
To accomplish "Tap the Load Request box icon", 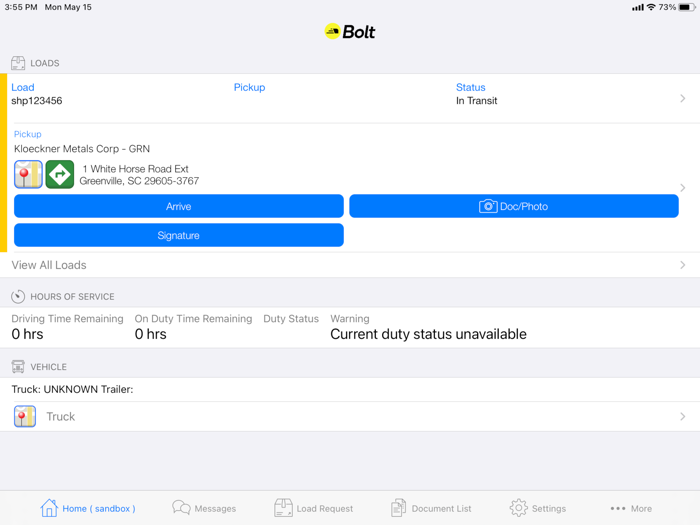I will pyautogui.click(x=283, y=508).
